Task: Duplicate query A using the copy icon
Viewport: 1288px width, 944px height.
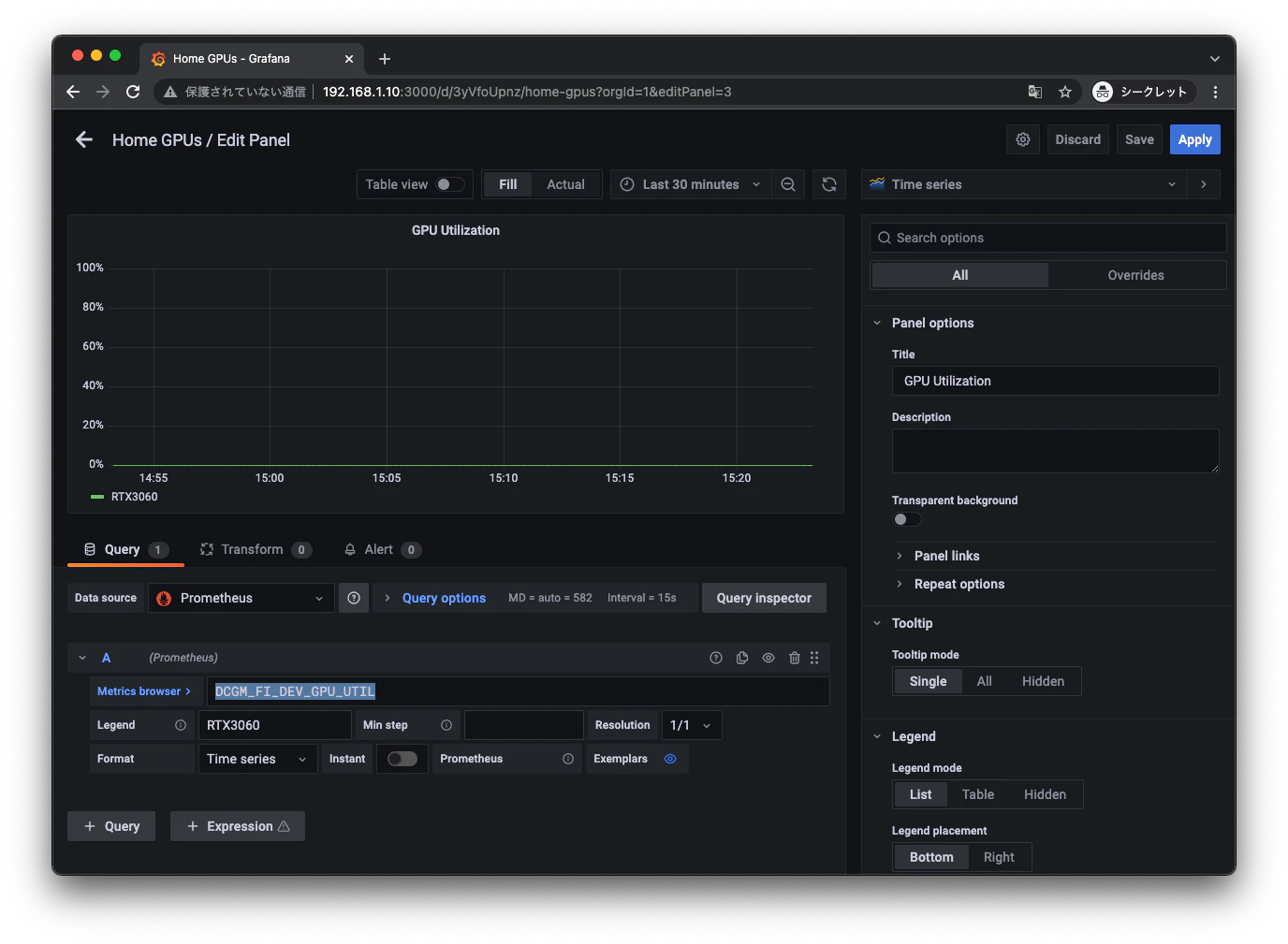Action: point(742,658)
